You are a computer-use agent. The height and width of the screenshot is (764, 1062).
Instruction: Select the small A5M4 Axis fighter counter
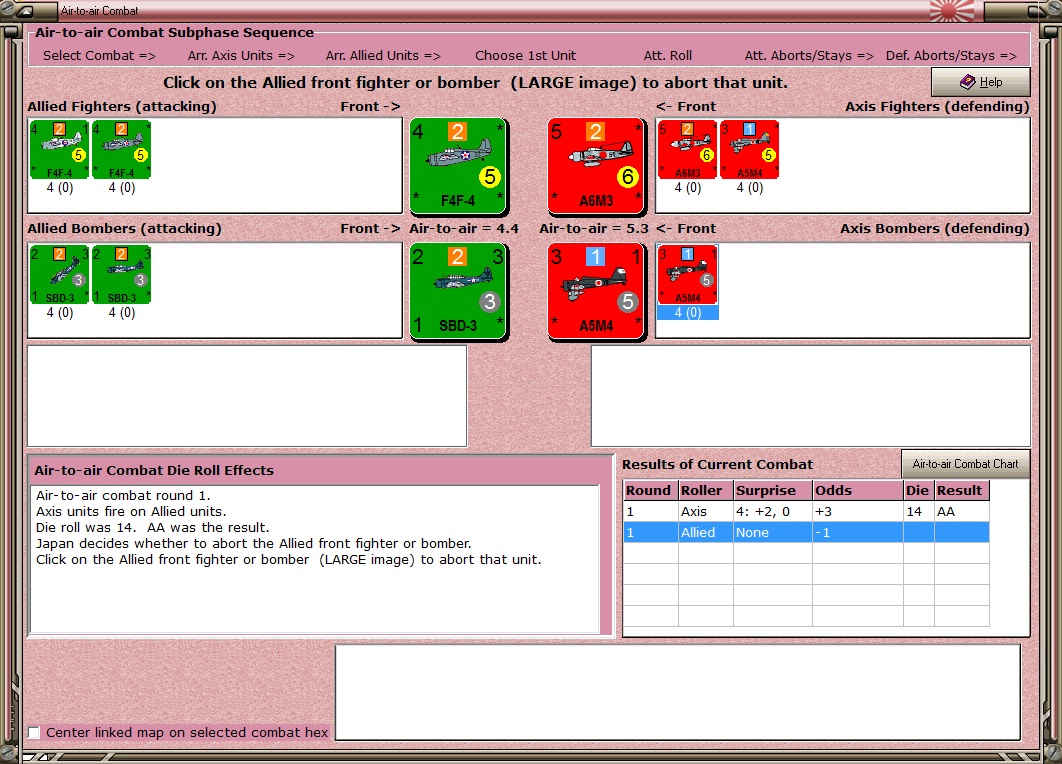tap(749, 150)
